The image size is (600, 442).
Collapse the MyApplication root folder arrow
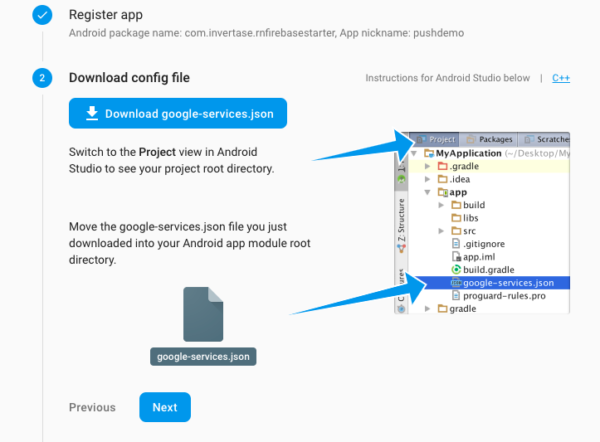[x=415, y=153]
